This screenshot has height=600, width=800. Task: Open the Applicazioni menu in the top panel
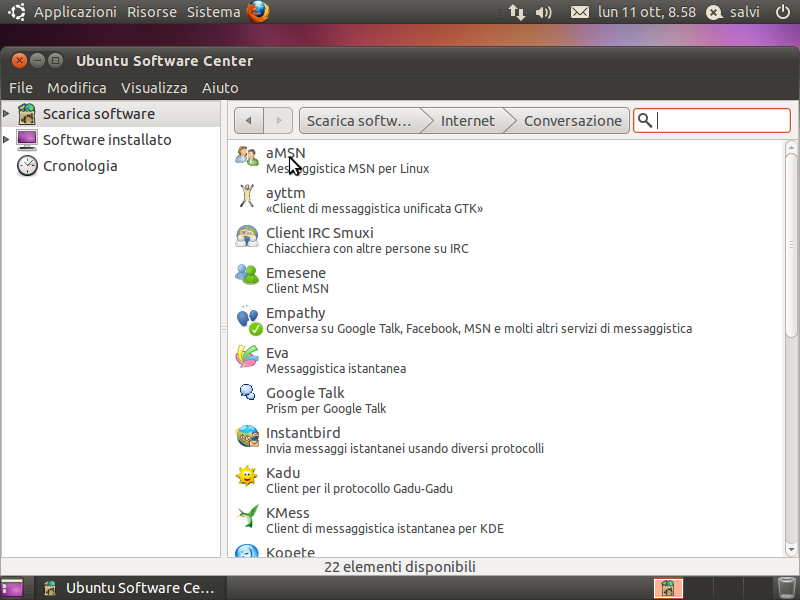(75, 12)
